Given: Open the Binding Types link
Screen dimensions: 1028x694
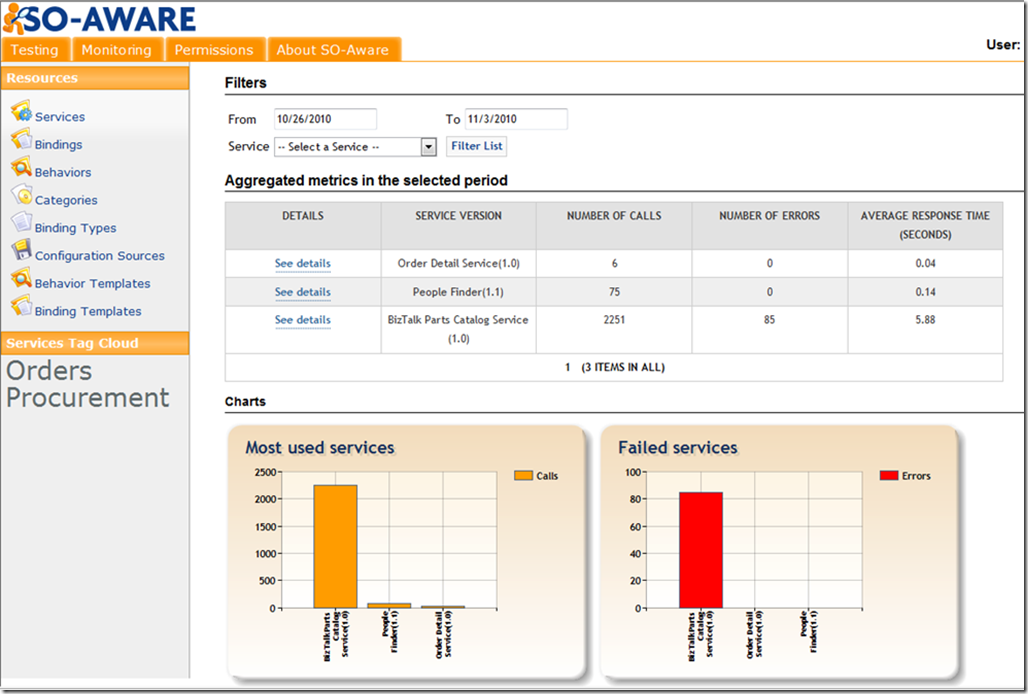Looking at the screenshot, I should pyautogui.click(x=75, y=228).
